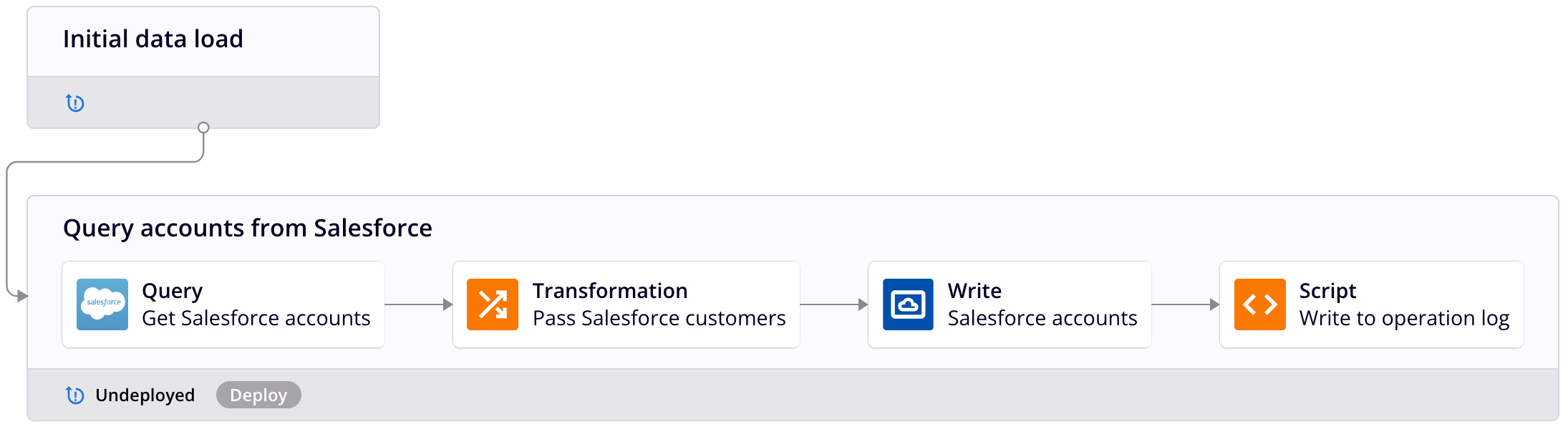The height and width of the screenshot is (427, 1568).
Task: Open the Get Salesforce accounts step label
Action: coord(256,318)
